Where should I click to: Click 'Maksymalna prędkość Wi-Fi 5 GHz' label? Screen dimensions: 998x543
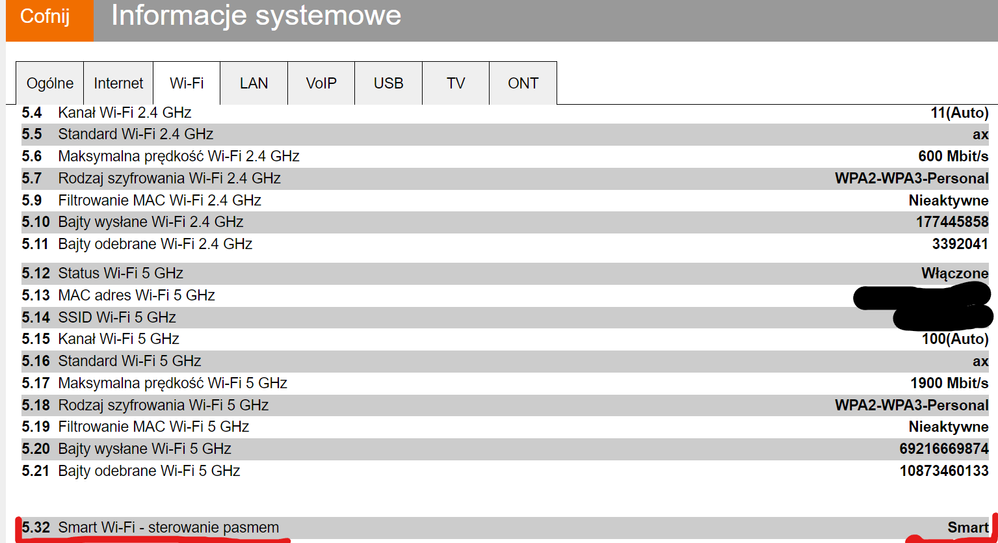[172, 383]
